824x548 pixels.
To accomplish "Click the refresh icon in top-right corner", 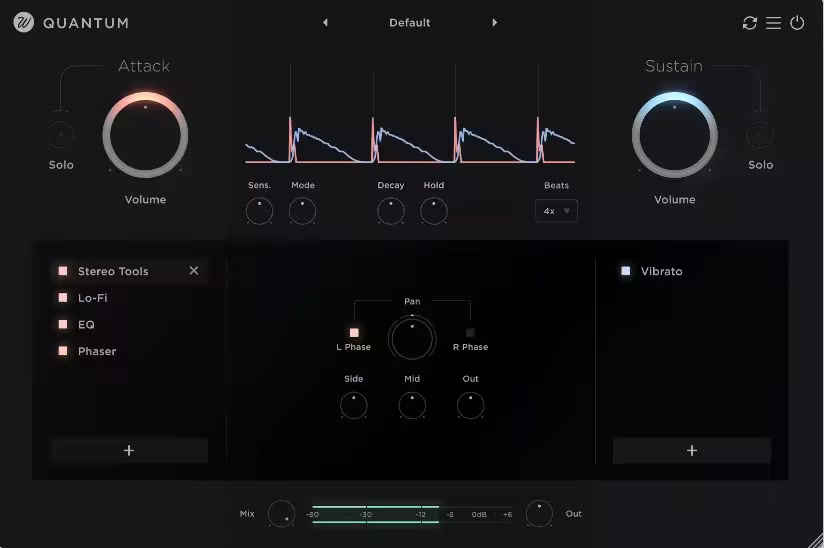I will pos(749,23).
